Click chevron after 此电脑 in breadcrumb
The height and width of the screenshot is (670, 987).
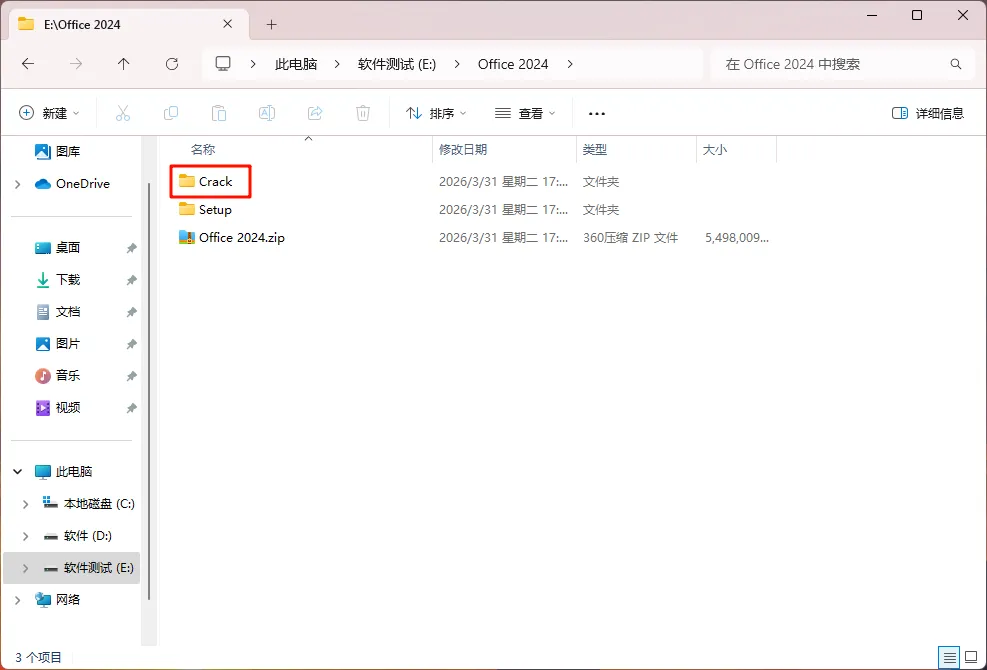click(x=337, y=64)
